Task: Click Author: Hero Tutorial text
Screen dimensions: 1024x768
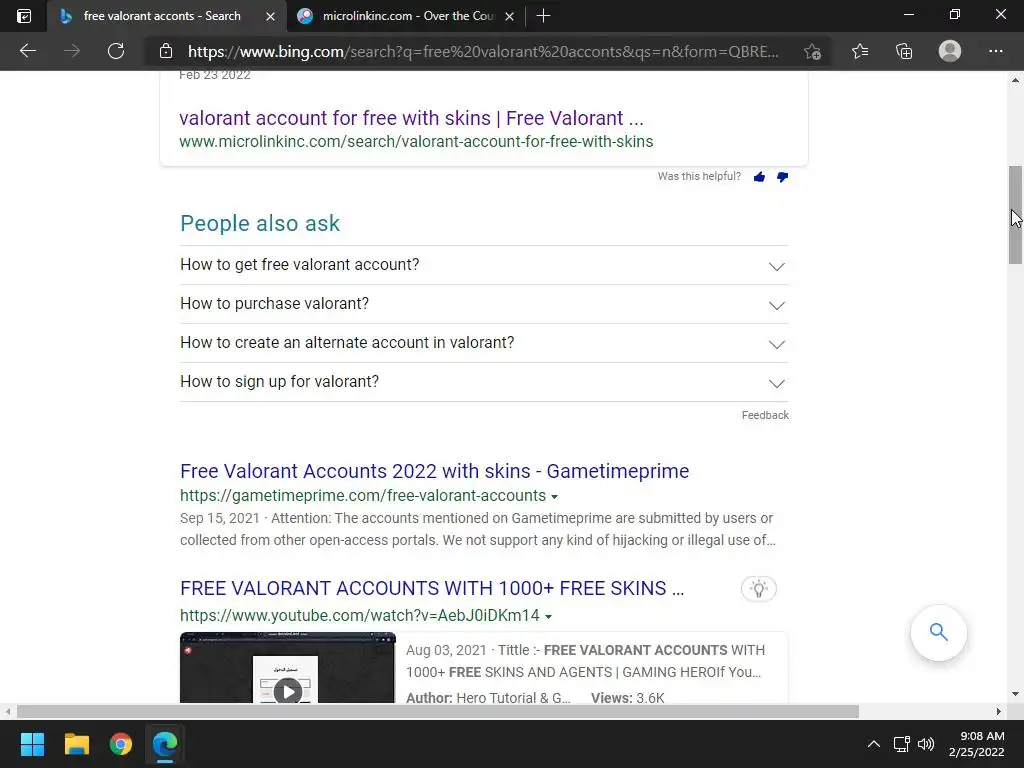Action: coord(488,697)
